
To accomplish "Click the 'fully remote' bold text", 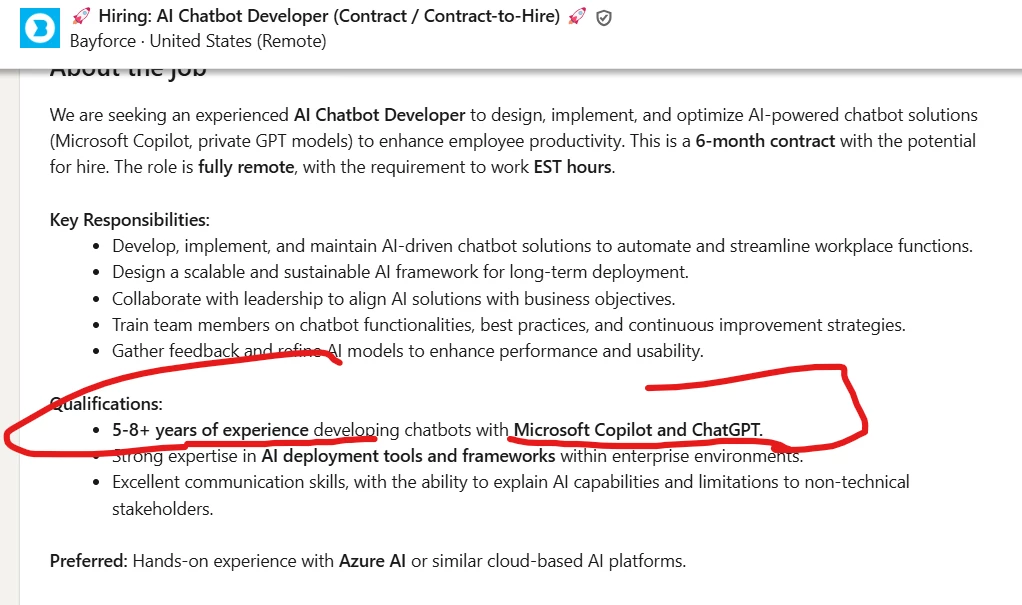I will (x=246, y=168).
